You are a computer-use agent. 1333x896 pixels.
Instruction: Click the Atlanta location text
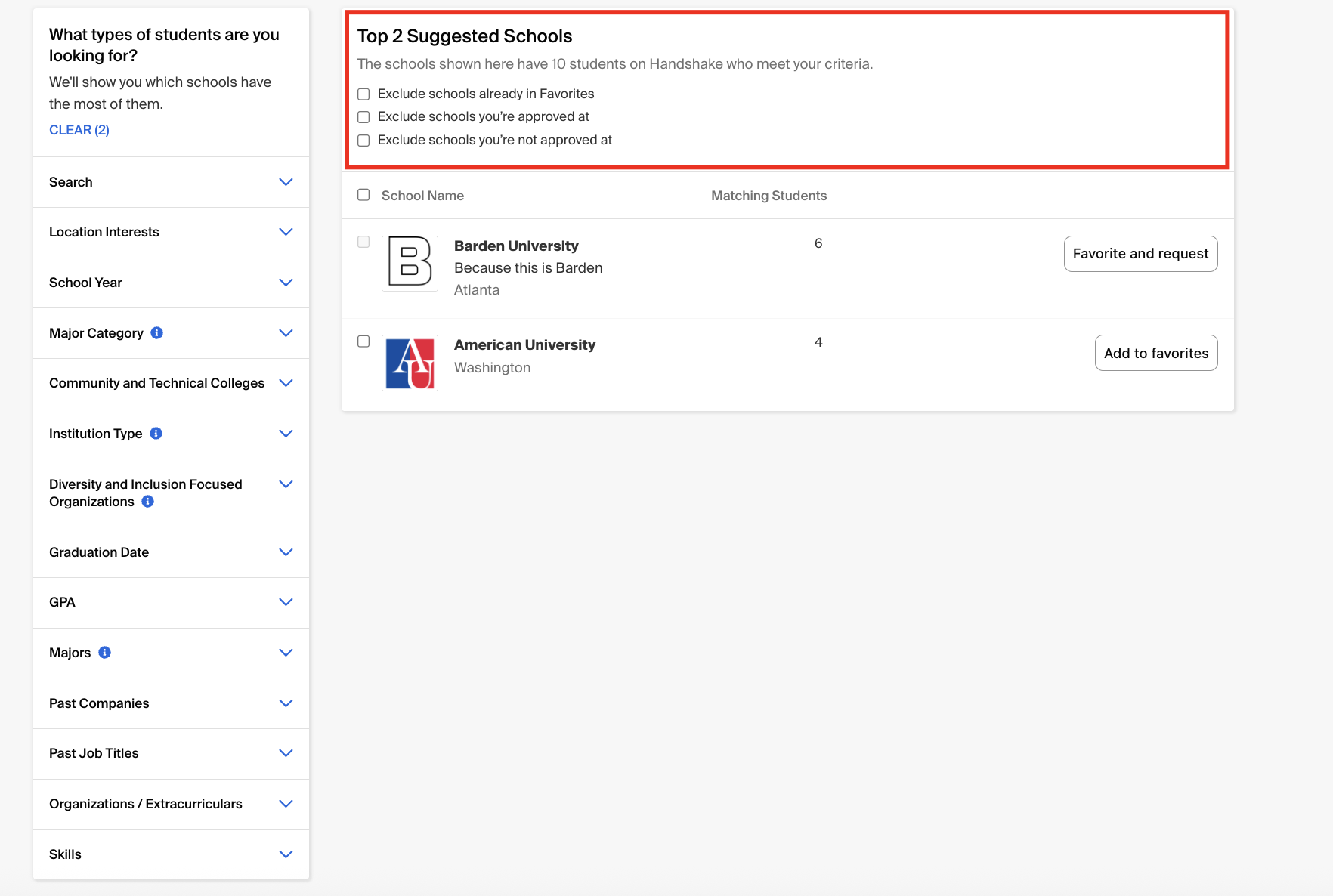click(x=477, y=290)
